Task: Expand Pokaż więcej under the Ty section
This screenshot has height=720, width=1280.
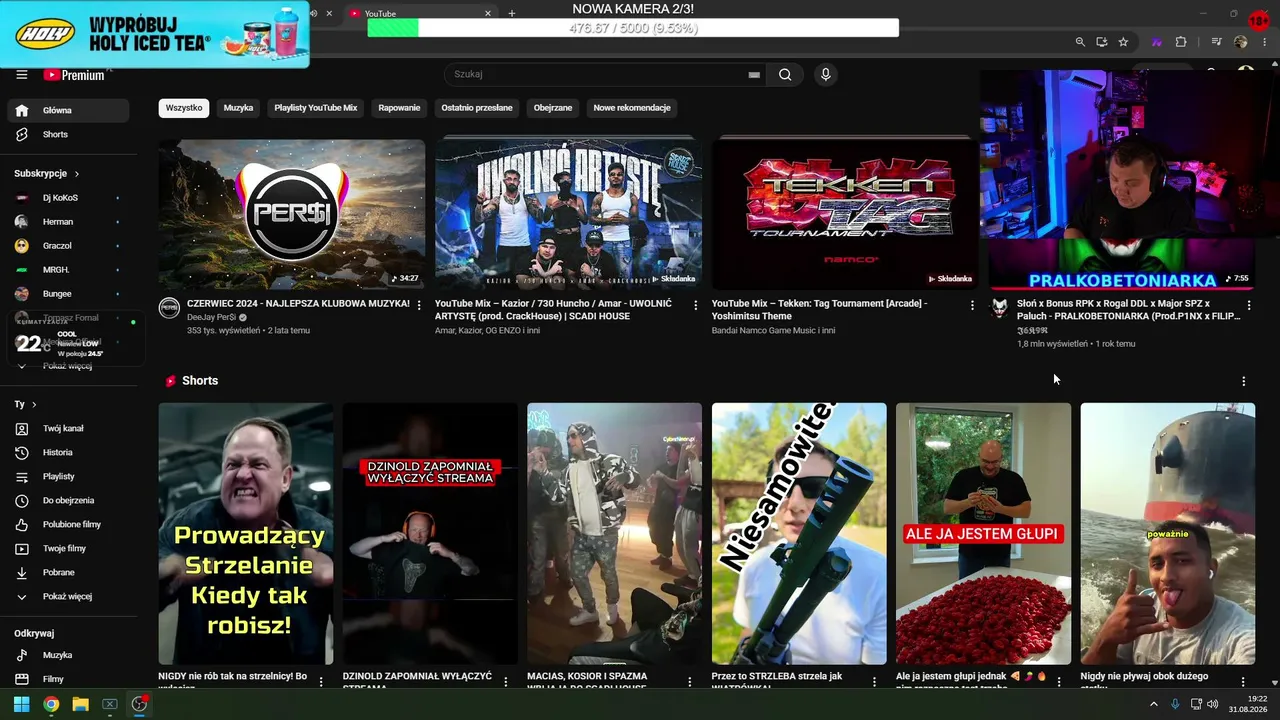Action: click(x=68, y=596)
